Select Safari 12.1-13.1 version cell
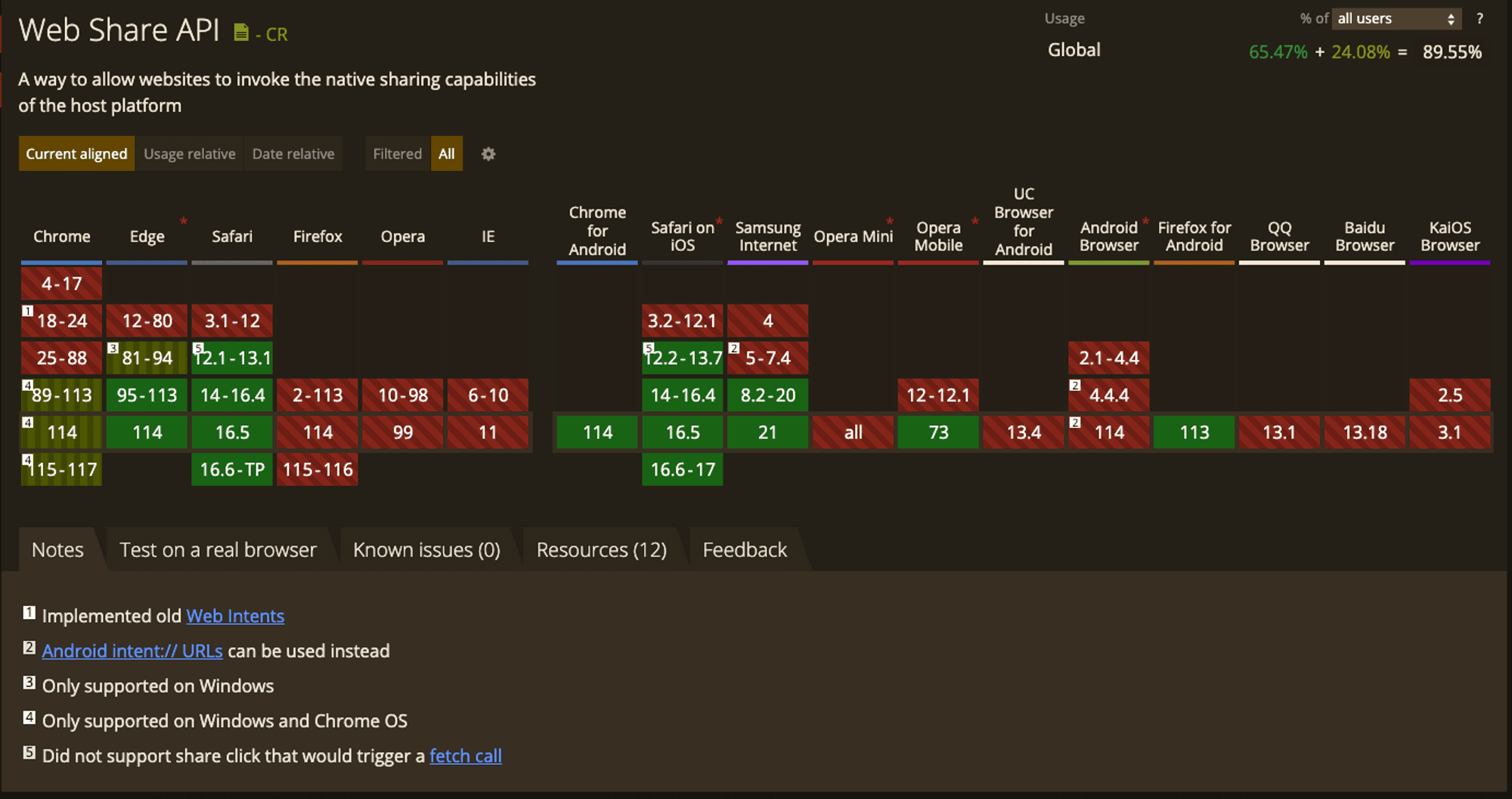 pos(232,358)
